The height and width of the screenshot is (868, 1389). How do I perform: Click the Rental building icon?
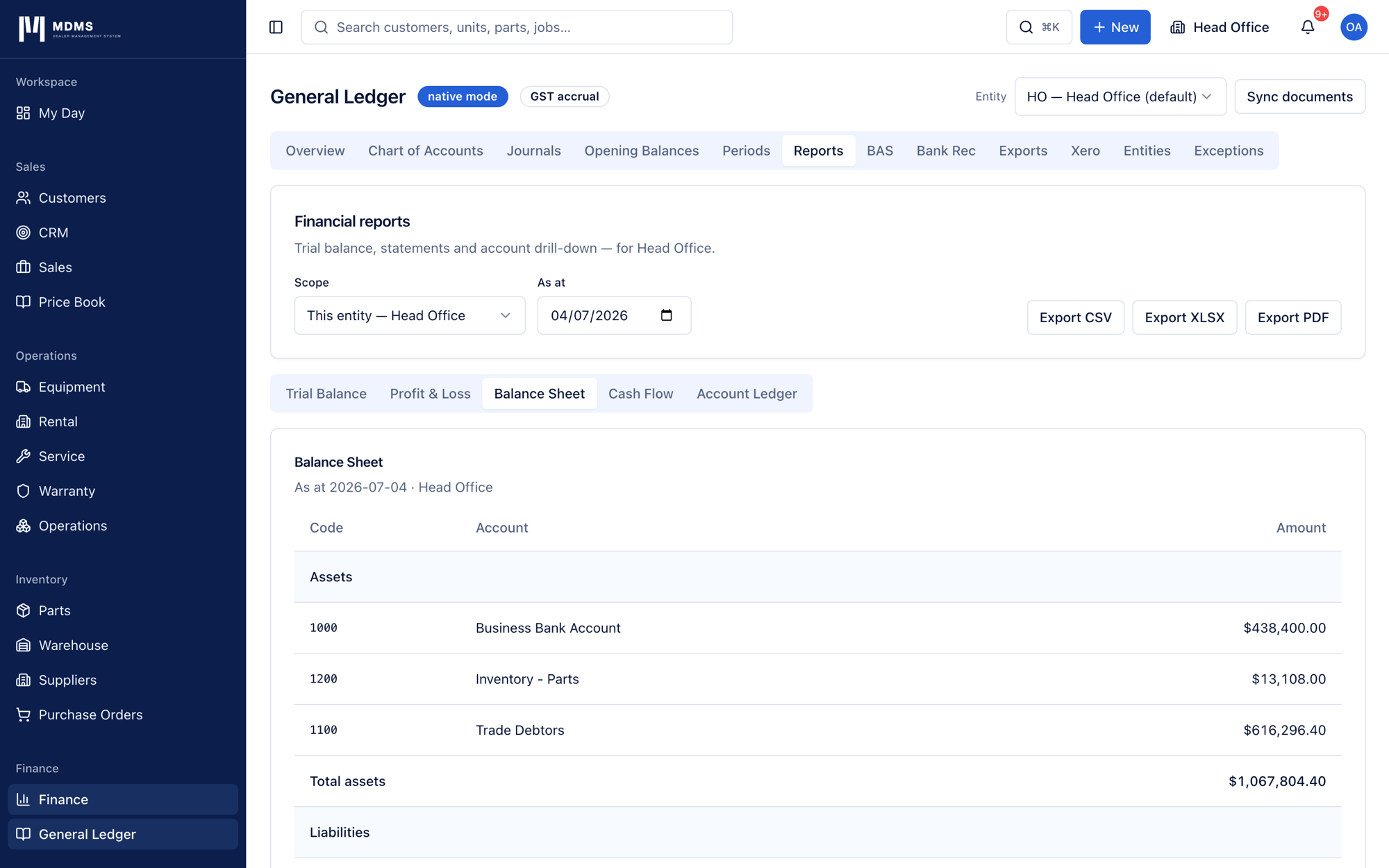click(24, 422)
